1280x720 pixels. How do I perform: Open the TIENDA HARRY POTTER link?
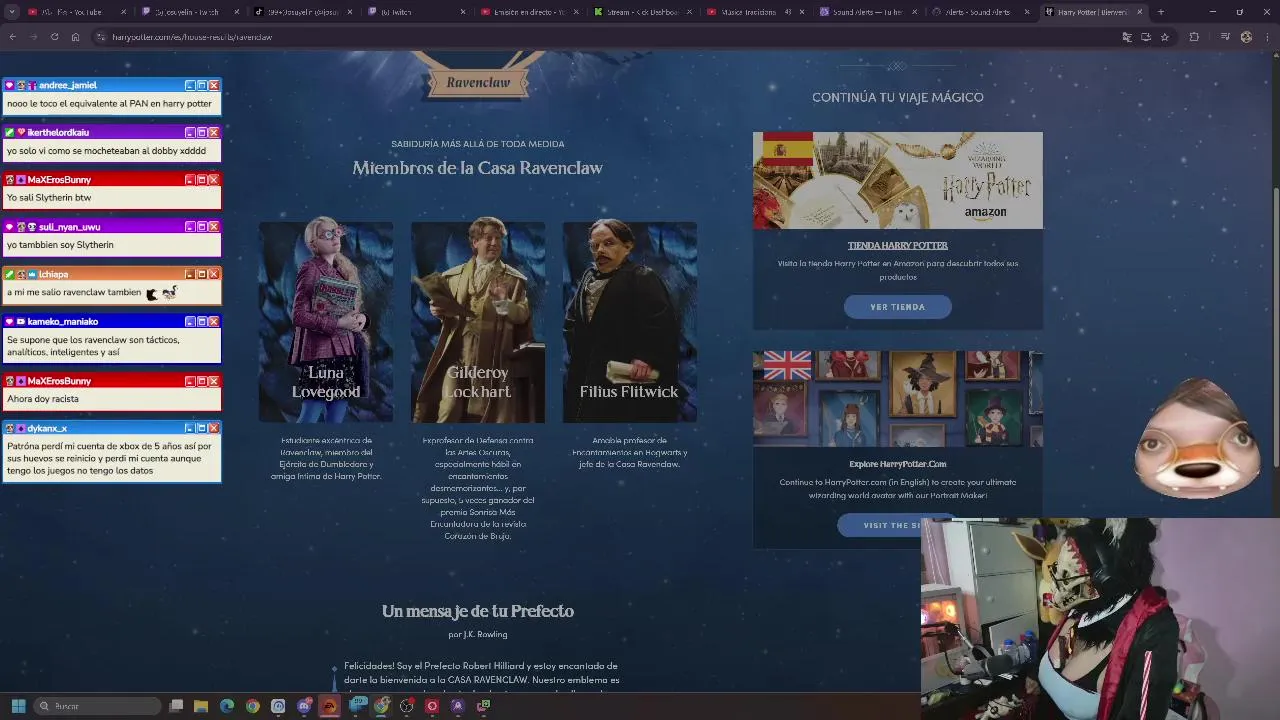click(x=897, y=245)
